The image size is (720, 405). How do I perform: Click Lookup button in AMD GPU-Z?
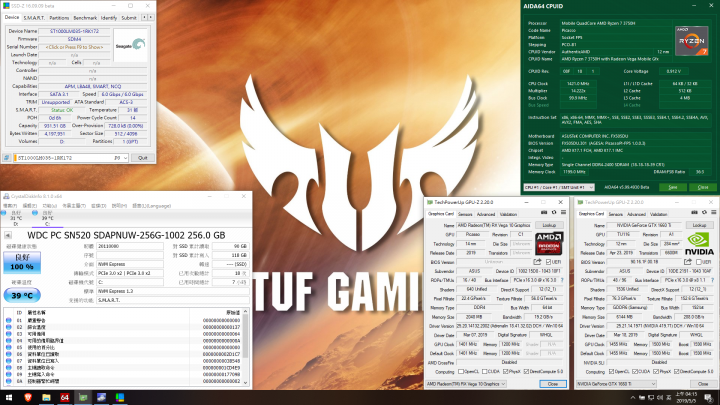click(x=549, y=225)
